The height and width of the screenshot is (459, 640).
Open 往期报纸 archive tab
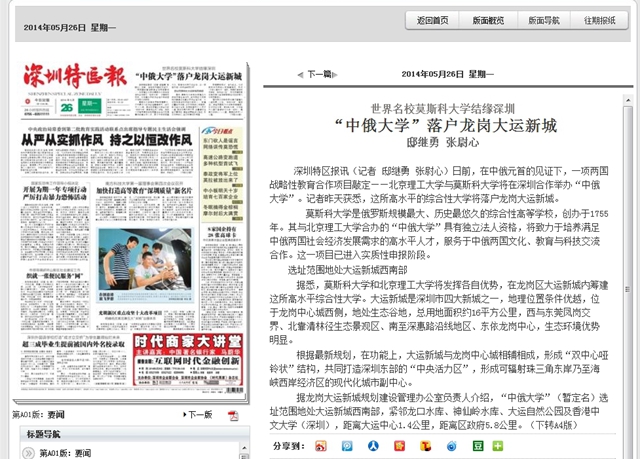click(x=600, y=20)
